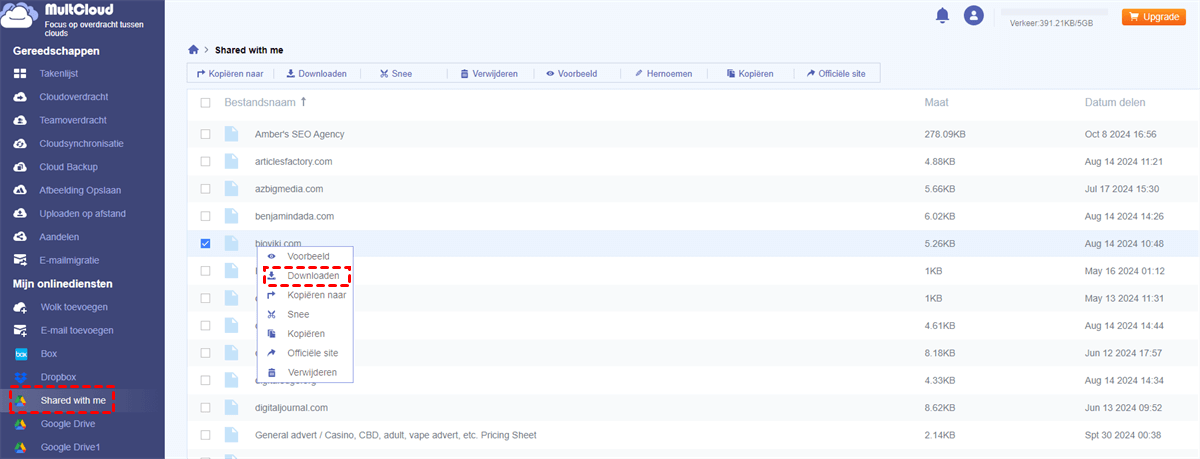Open Teamoverdracht in the sidebar
The height and width of the screenshot is (459, 1200).
point(72,120)
